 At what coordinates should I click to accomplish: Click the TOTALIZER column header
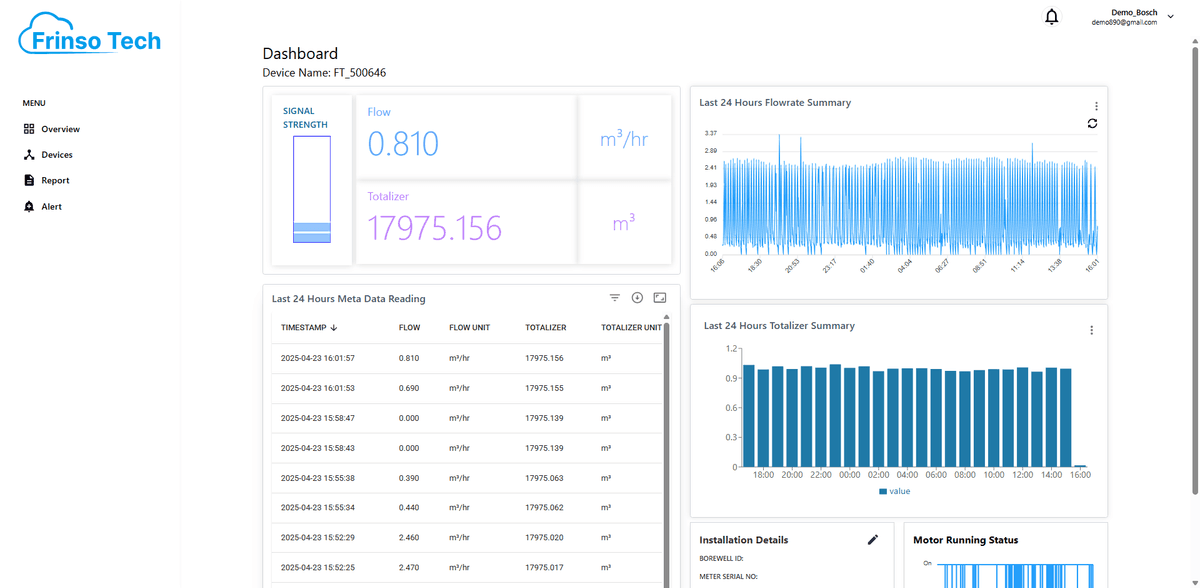coord(545,327)
